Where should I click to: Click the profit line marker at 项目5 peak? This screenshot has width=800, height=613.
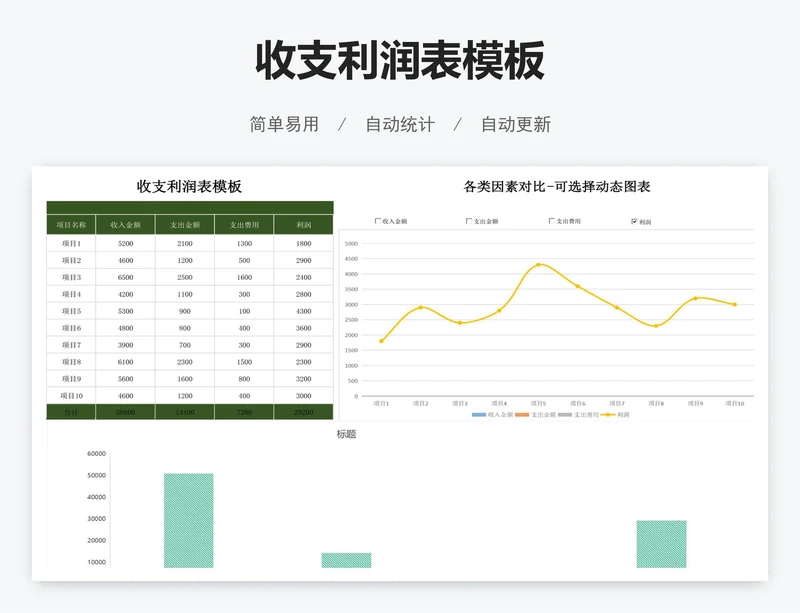[x=538, y=264]
